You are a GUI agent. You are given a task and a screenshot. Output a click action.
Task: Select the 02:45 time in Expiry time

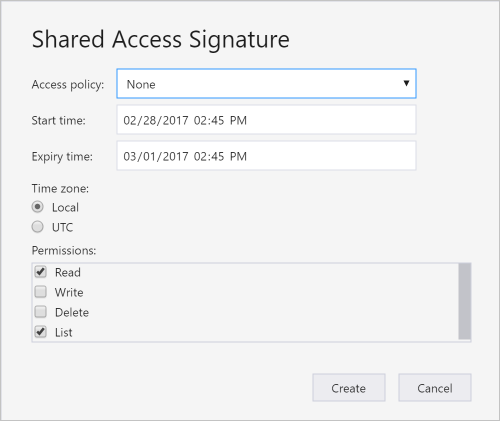tap(209, 156)
